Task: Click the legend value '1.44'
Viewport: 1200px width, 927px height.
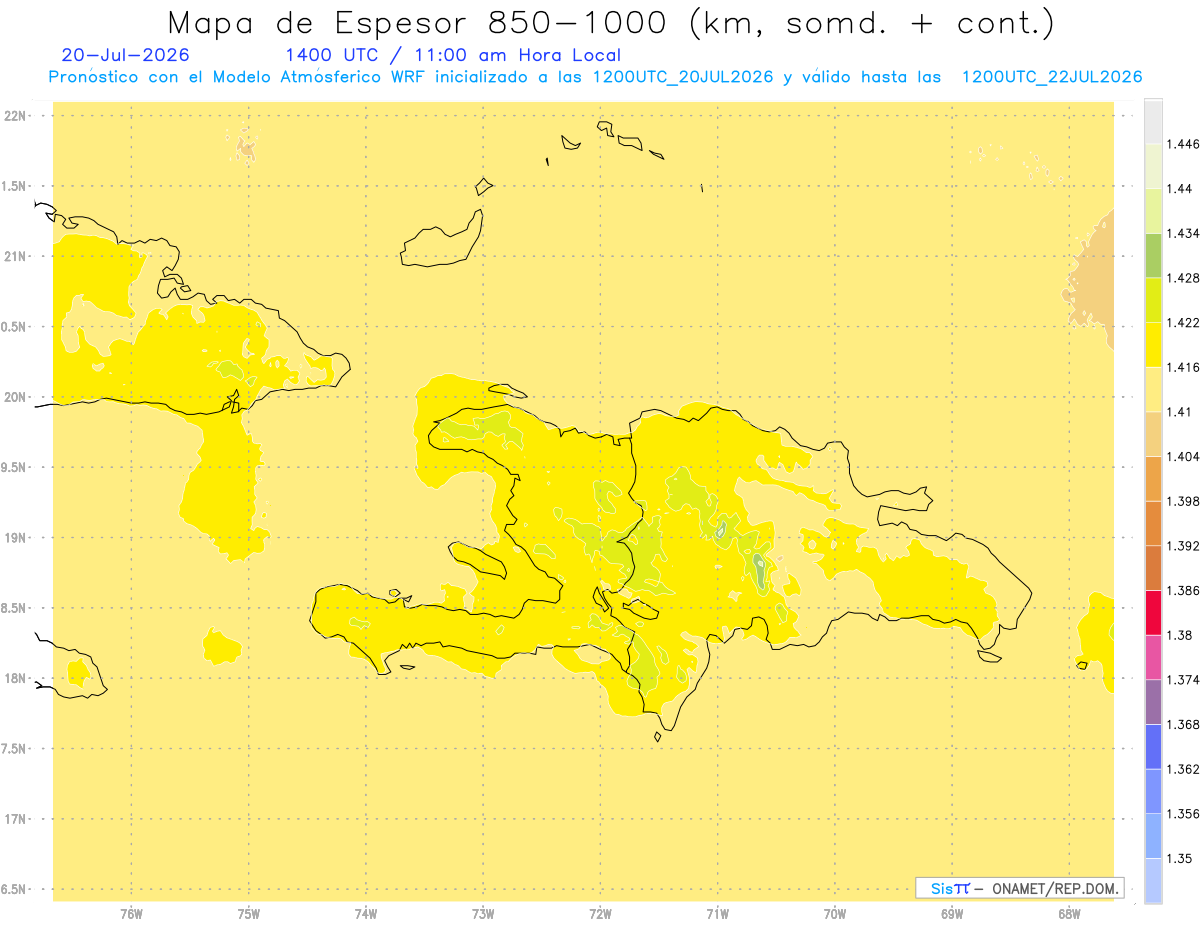Action: point(1182,188)
